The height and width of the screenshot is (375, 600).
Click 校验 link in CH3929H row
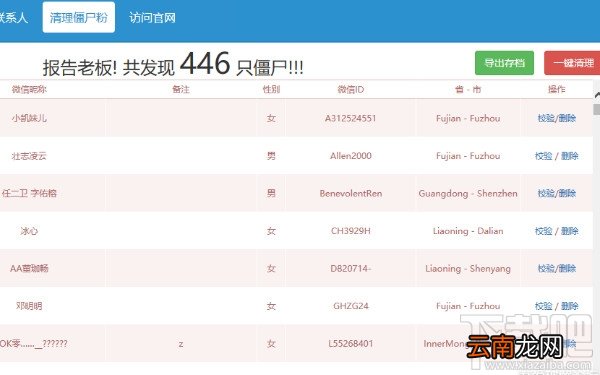click(543, 231)
